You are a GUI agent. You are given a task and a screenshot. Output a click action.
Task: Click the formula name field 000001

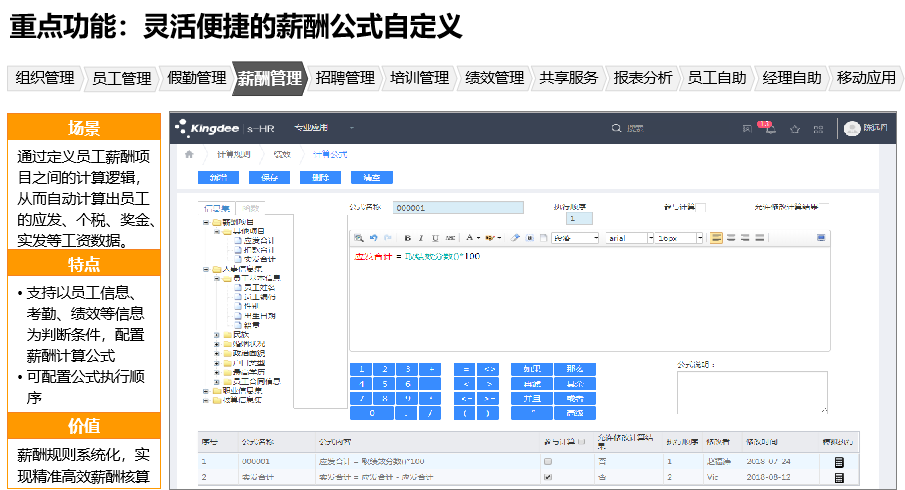point(458,208)
